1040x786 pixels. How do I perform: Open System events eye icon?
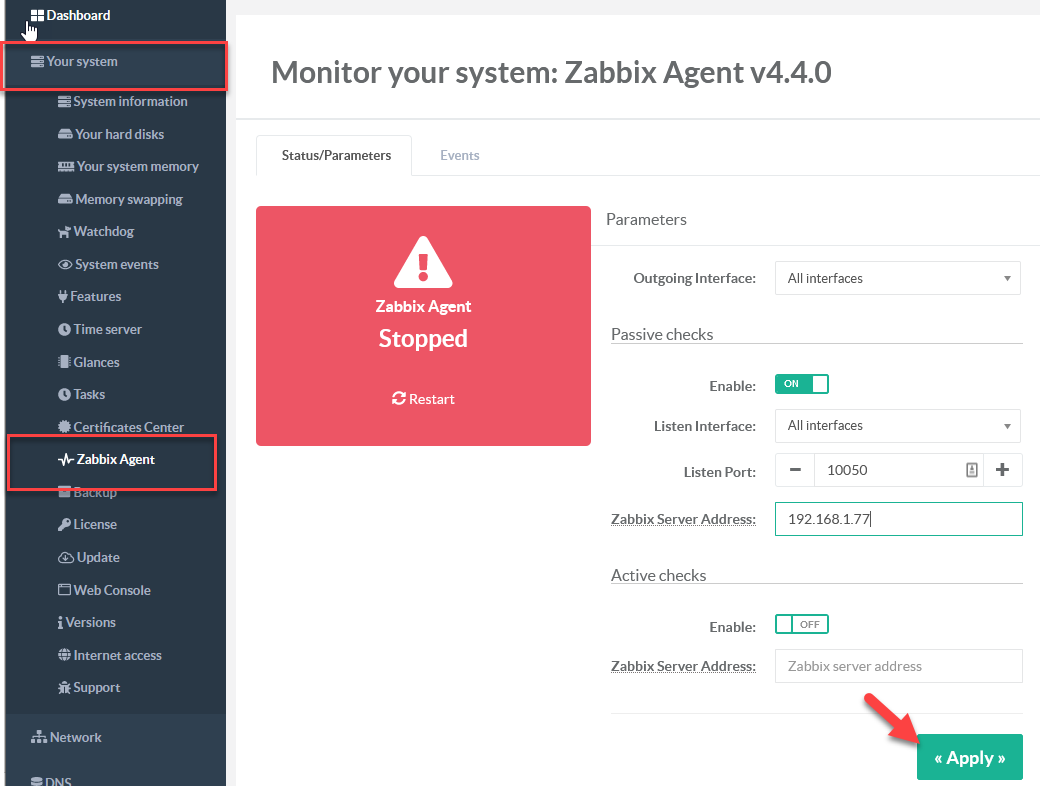click(x=66, y=265)
